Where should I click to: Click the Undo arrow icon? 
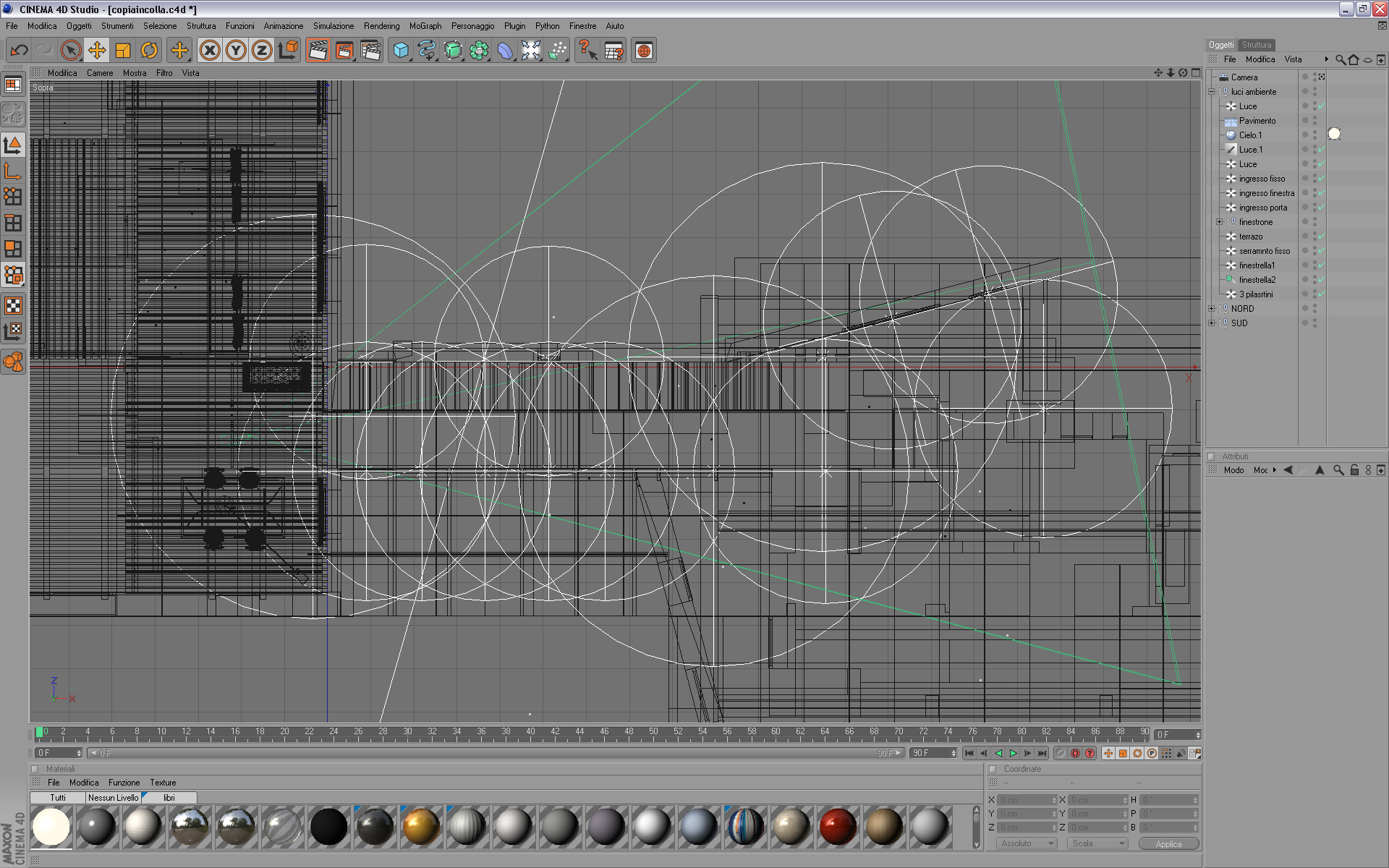point(19,51)
